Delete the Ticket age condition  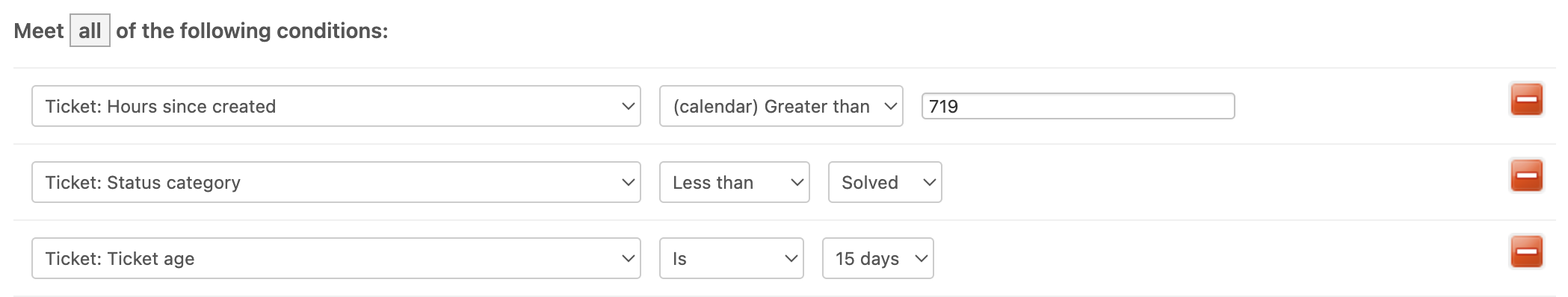(x=1526, y=251)
